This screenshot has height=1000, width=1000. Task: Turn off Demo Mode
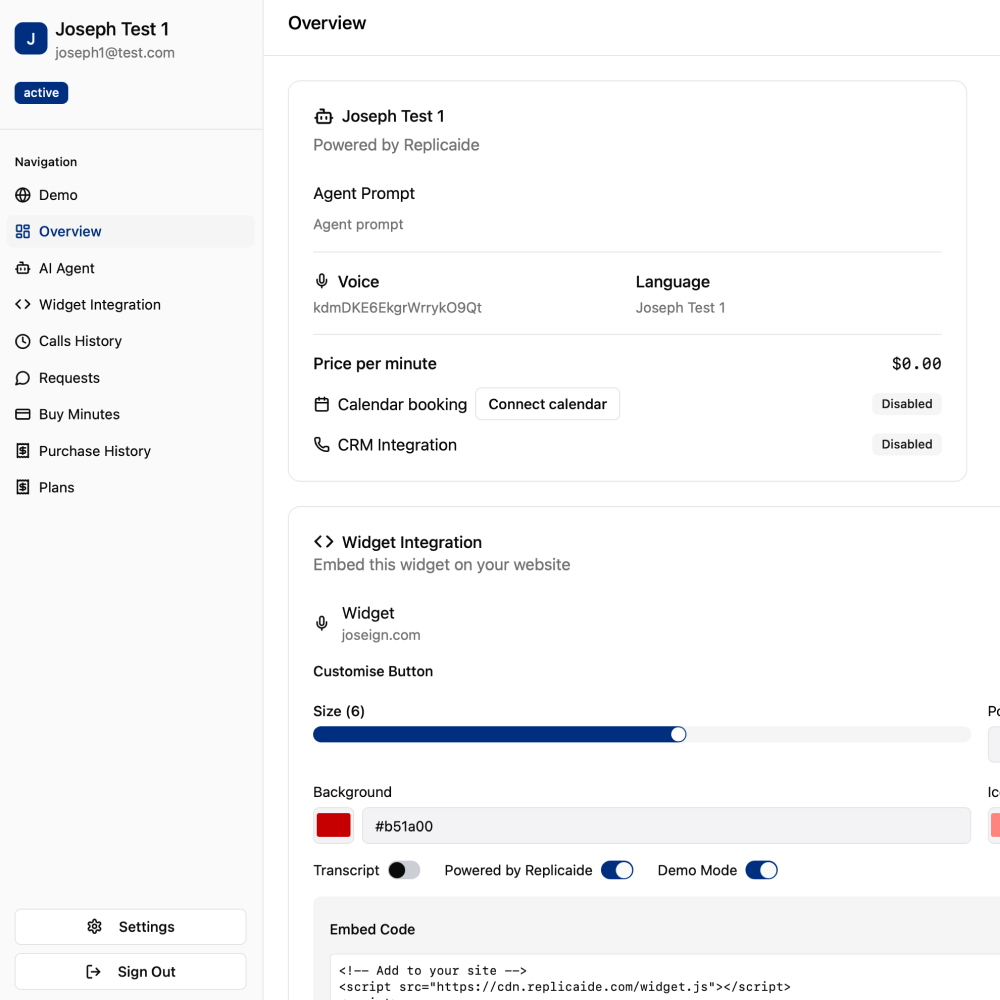click(x=761, y=870)
